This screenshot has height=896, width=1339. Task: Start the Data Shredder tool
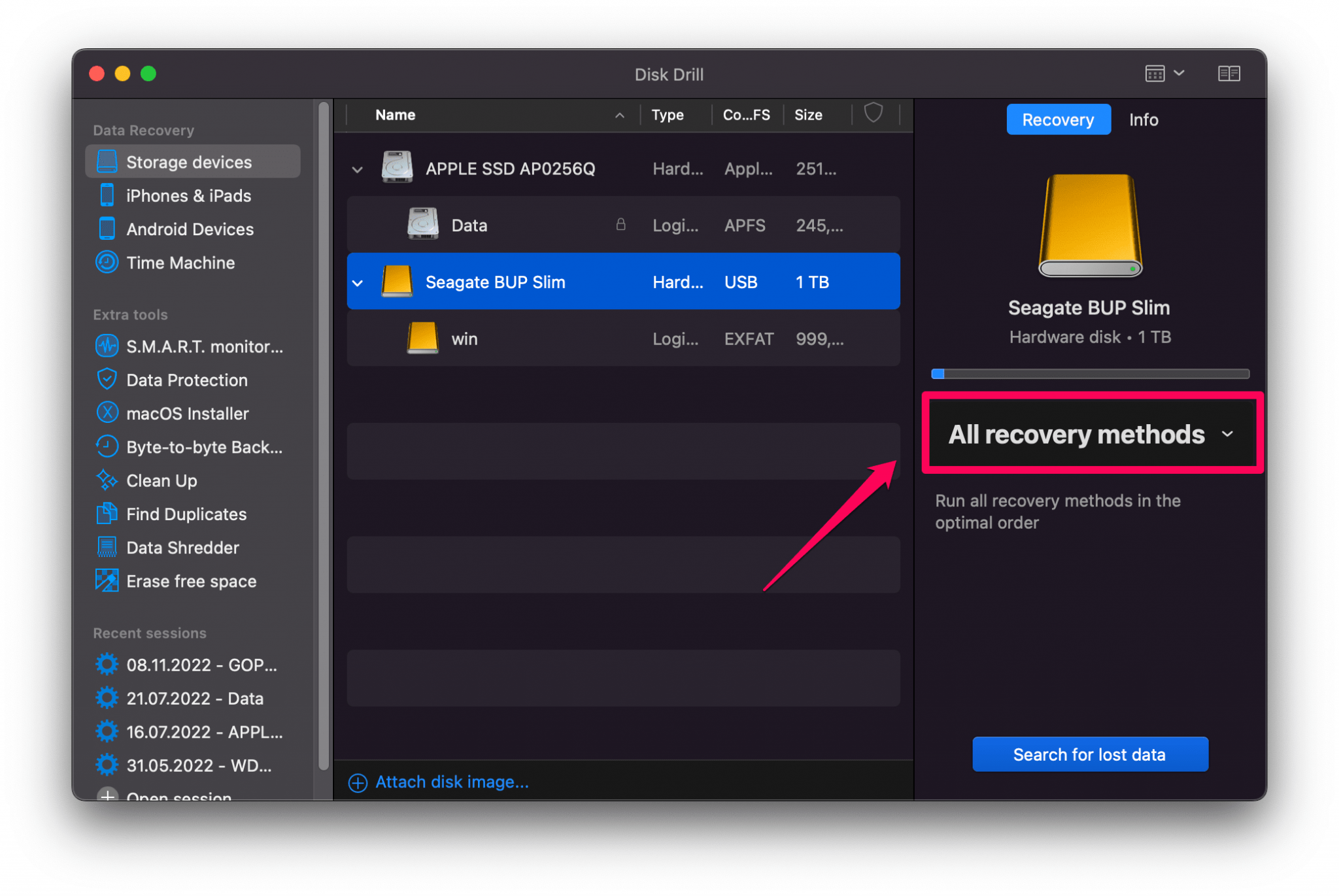pos(182,547)
